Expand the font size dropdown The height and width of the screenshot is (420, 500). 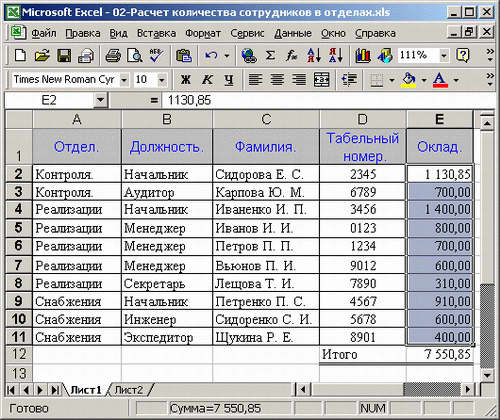pos(162,80)
